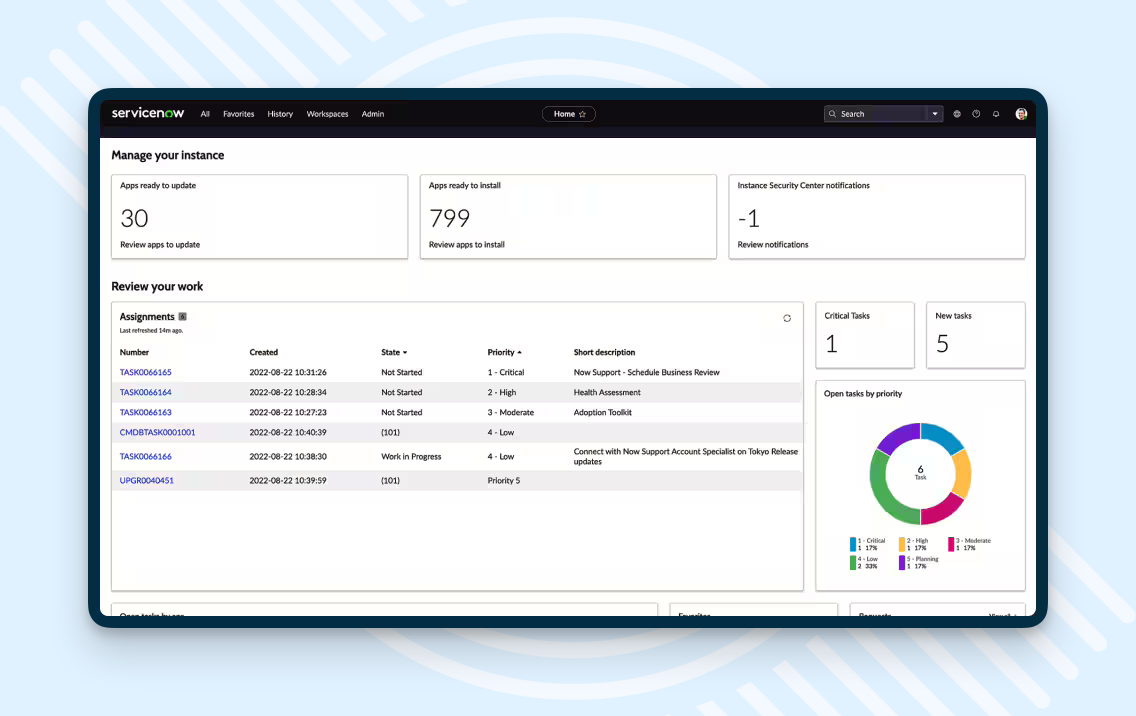Image resolution: width=1136 pixels, height=716 pixels.
Task: Open the Workspaces menu
Action: point(327,114)
